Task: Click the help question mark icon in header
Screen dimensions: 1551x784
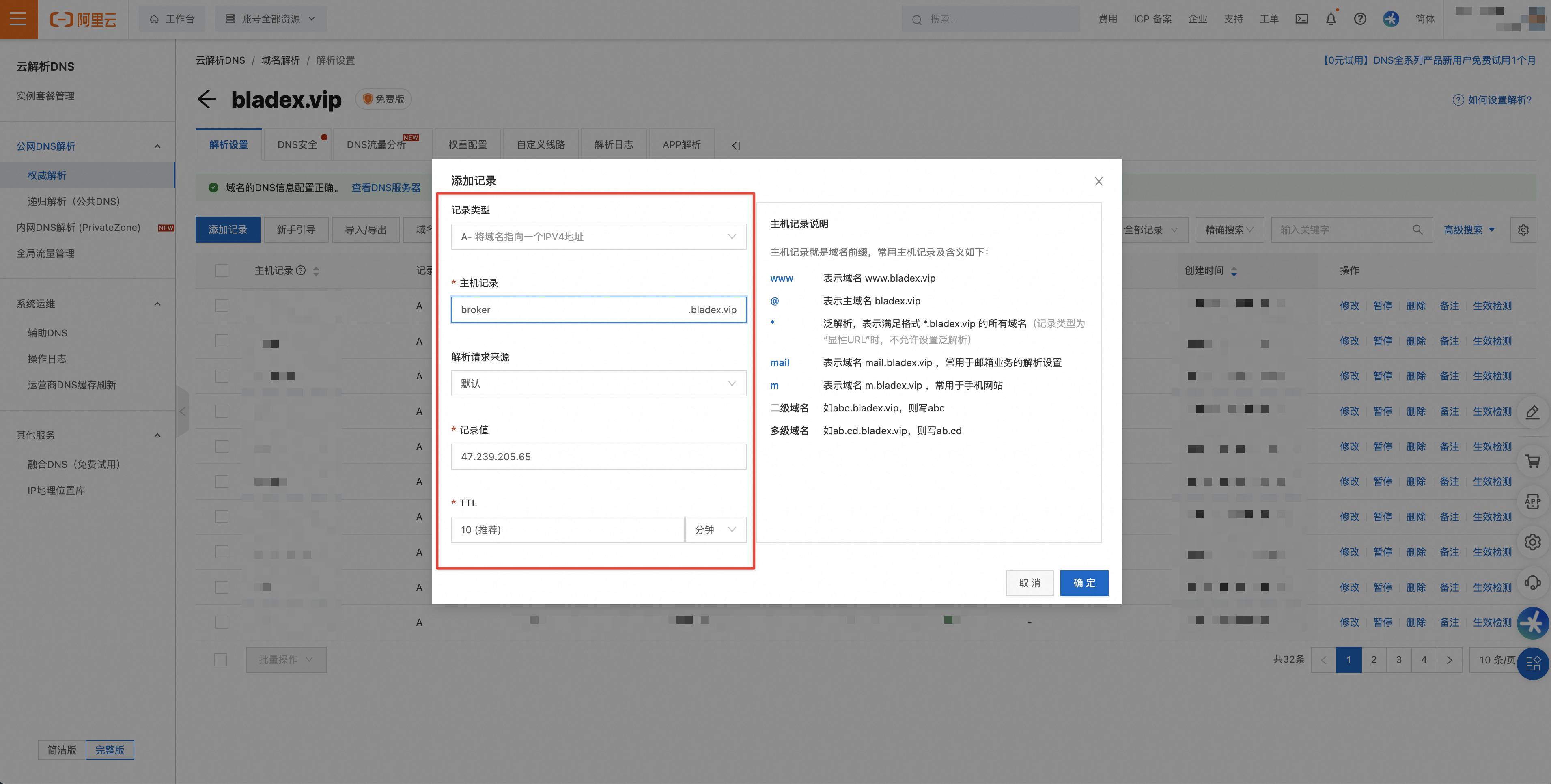Action: 1360,19
